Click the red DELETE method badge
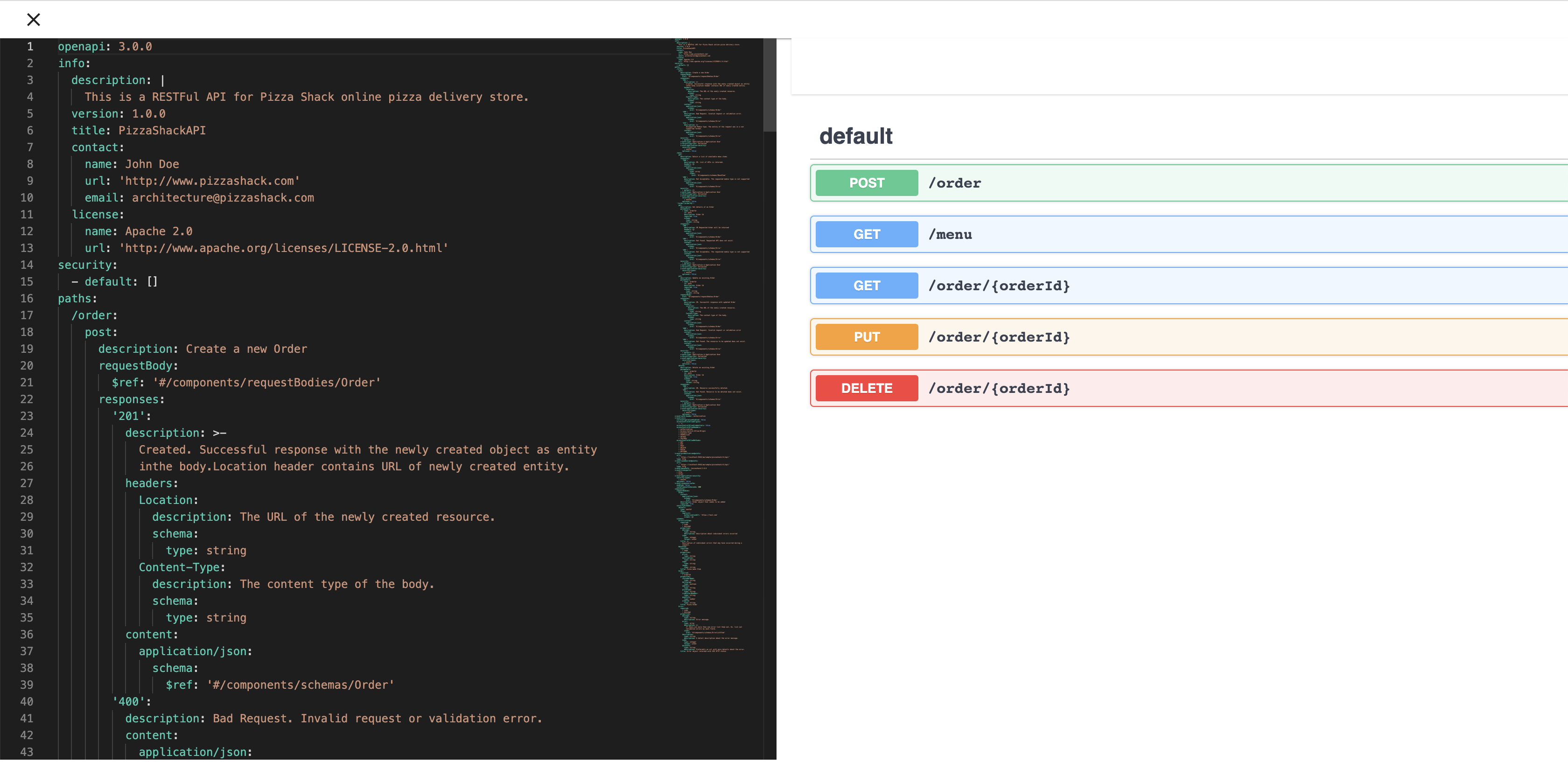This screenshot has height=769, width=1568. tap(866, 388)
